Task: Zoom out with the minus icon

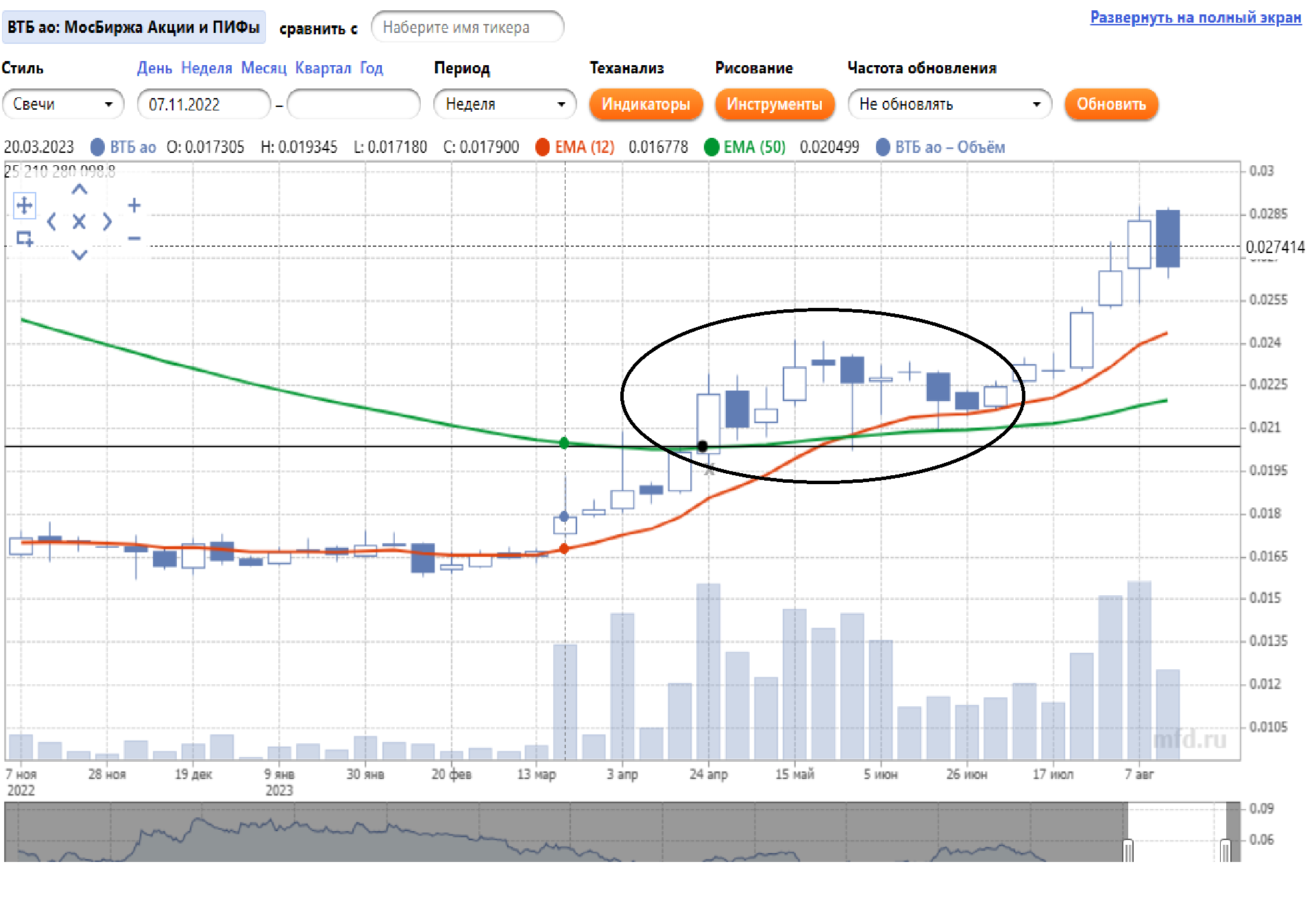Action: point(134,238)
